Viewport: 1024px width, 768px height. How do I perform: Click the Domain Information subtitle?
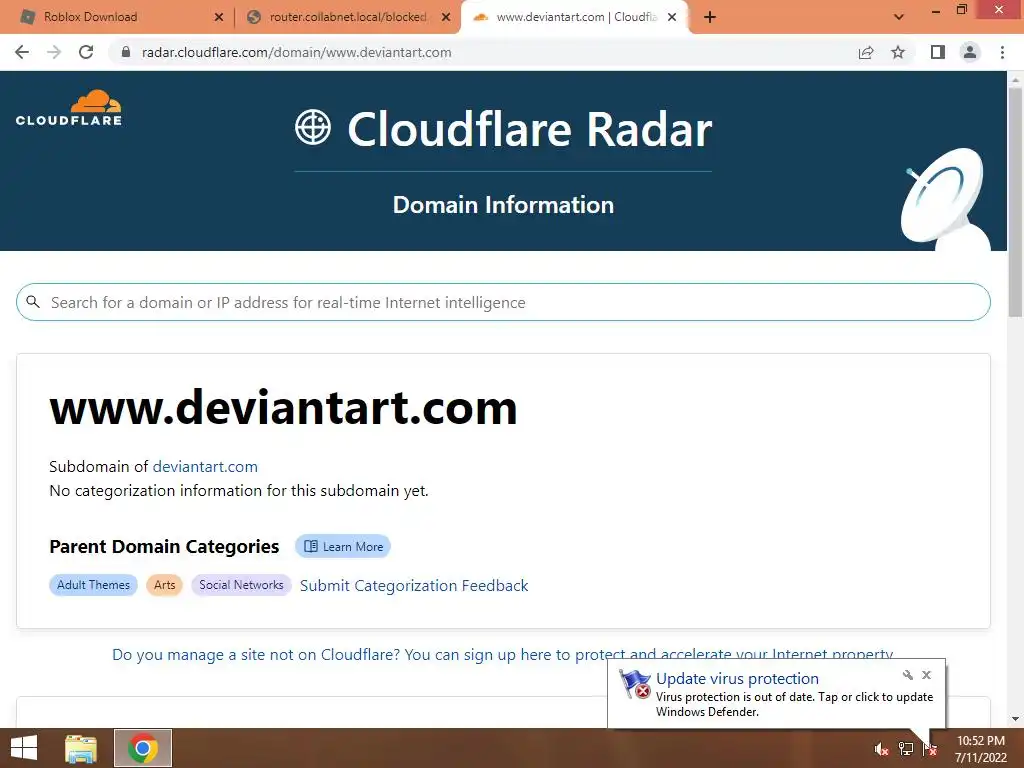click(503, 204)
